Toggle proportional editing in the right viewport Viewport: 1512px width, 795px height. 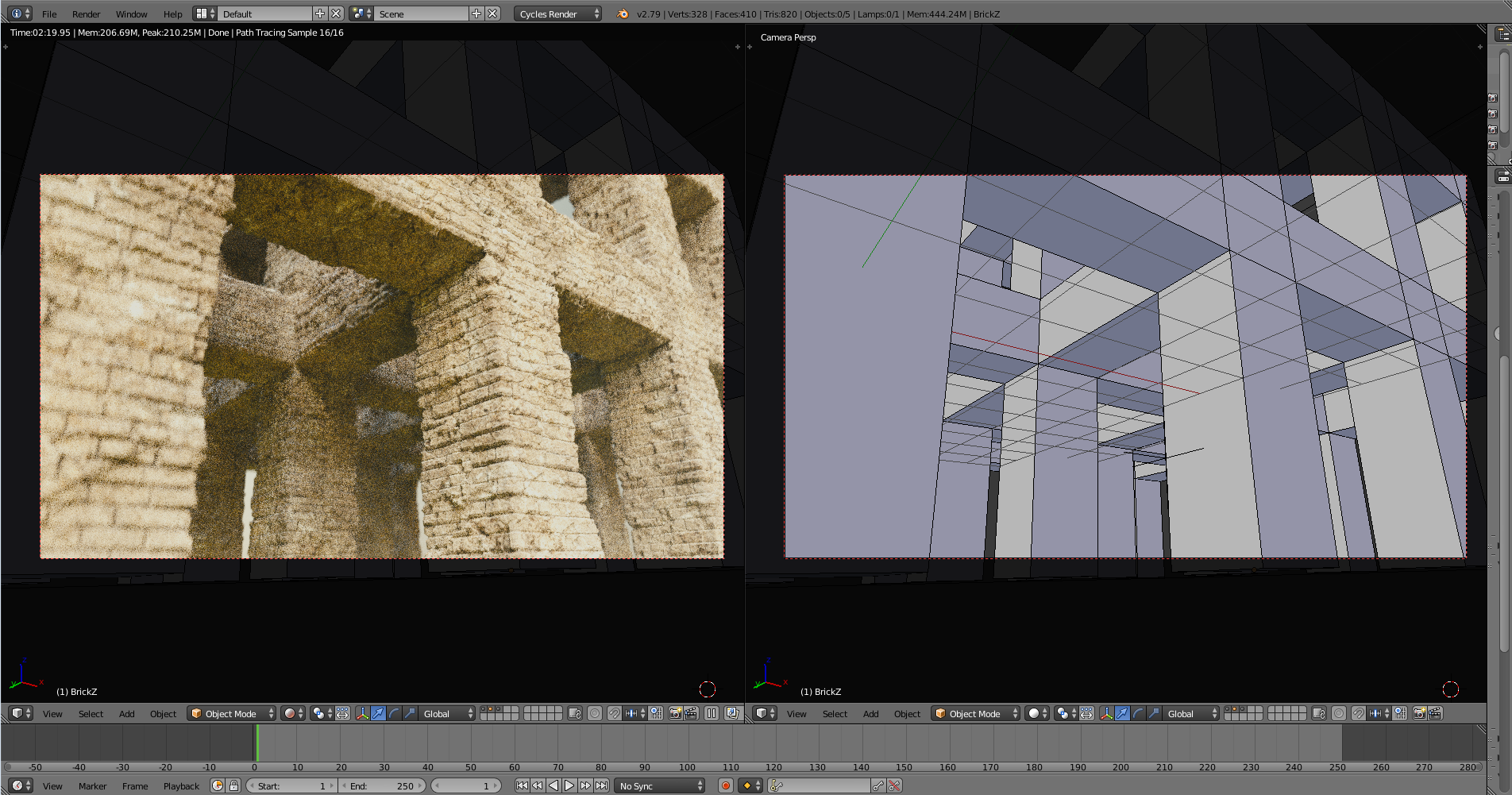coord(1338,713)
